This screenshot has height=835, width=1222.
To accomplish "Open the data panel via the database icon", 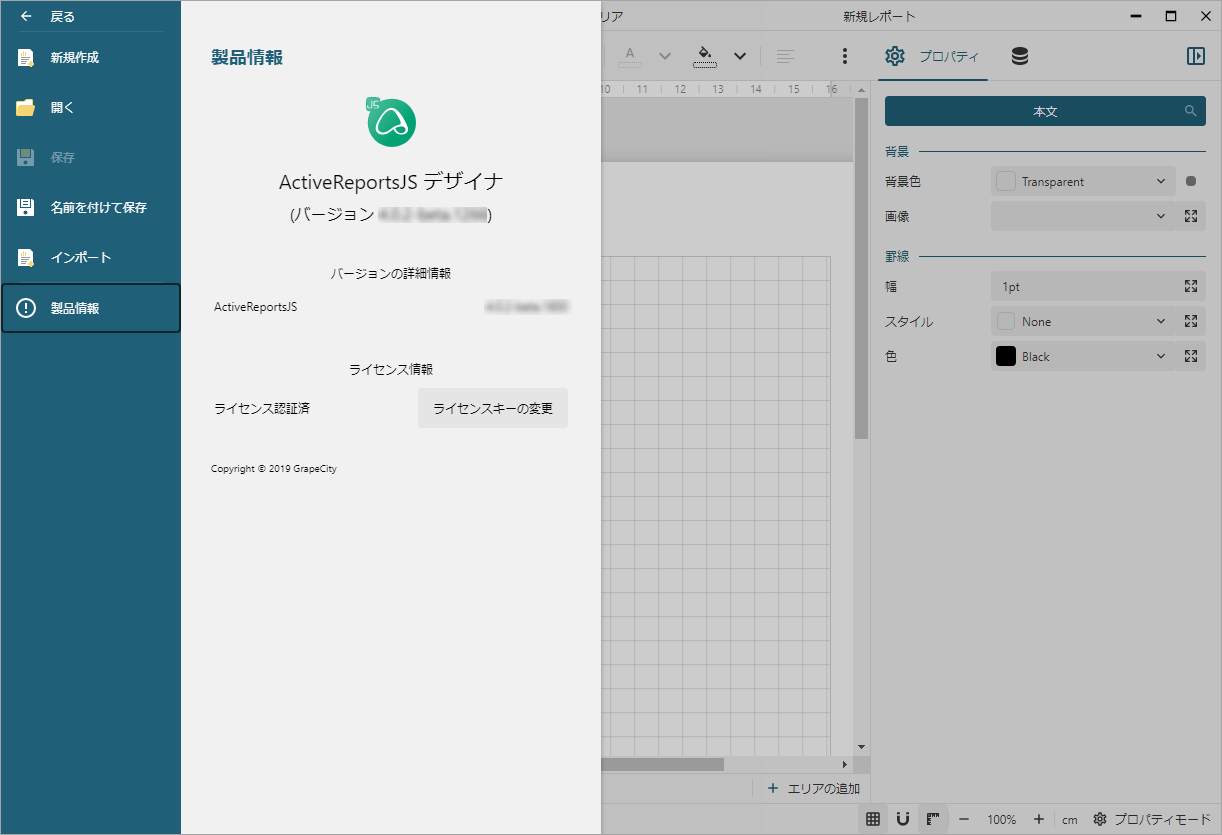I will 1019,56.
